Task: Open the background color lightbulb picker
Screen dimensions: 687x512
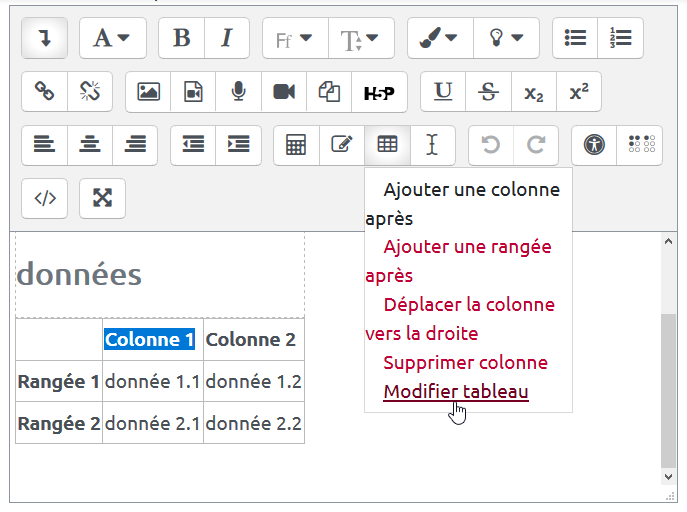Action: [x=505, y=39]
